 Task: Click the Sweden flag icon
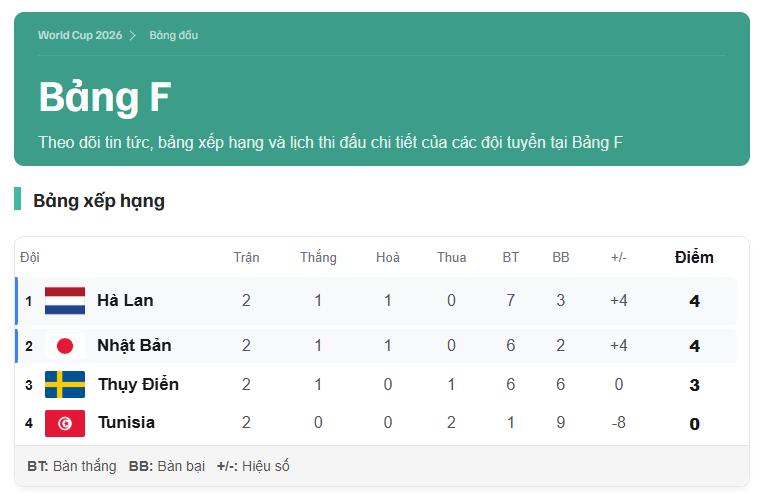(65, 384)
